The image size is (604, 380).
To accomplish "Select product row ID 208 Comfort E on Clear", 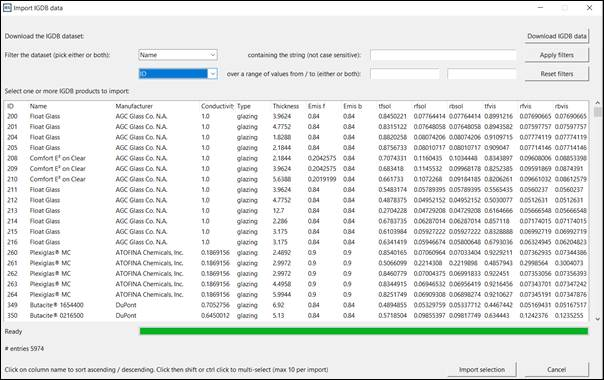I will coord(297,158).
